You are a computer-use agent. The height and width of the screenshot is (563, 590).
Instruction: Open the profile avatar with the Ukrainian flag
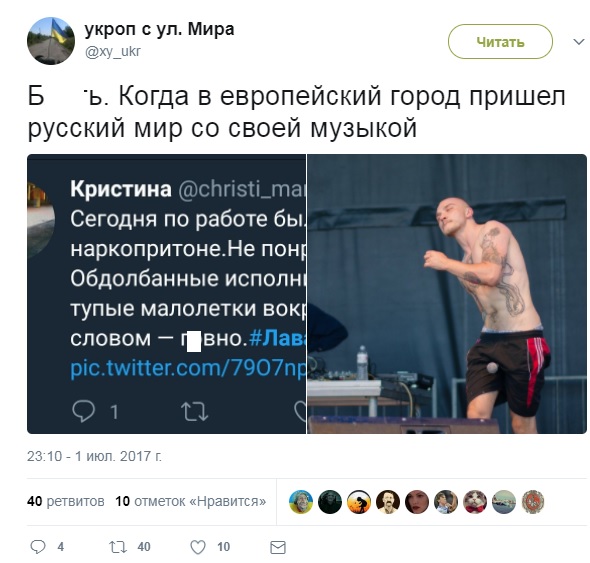(51, 41)
